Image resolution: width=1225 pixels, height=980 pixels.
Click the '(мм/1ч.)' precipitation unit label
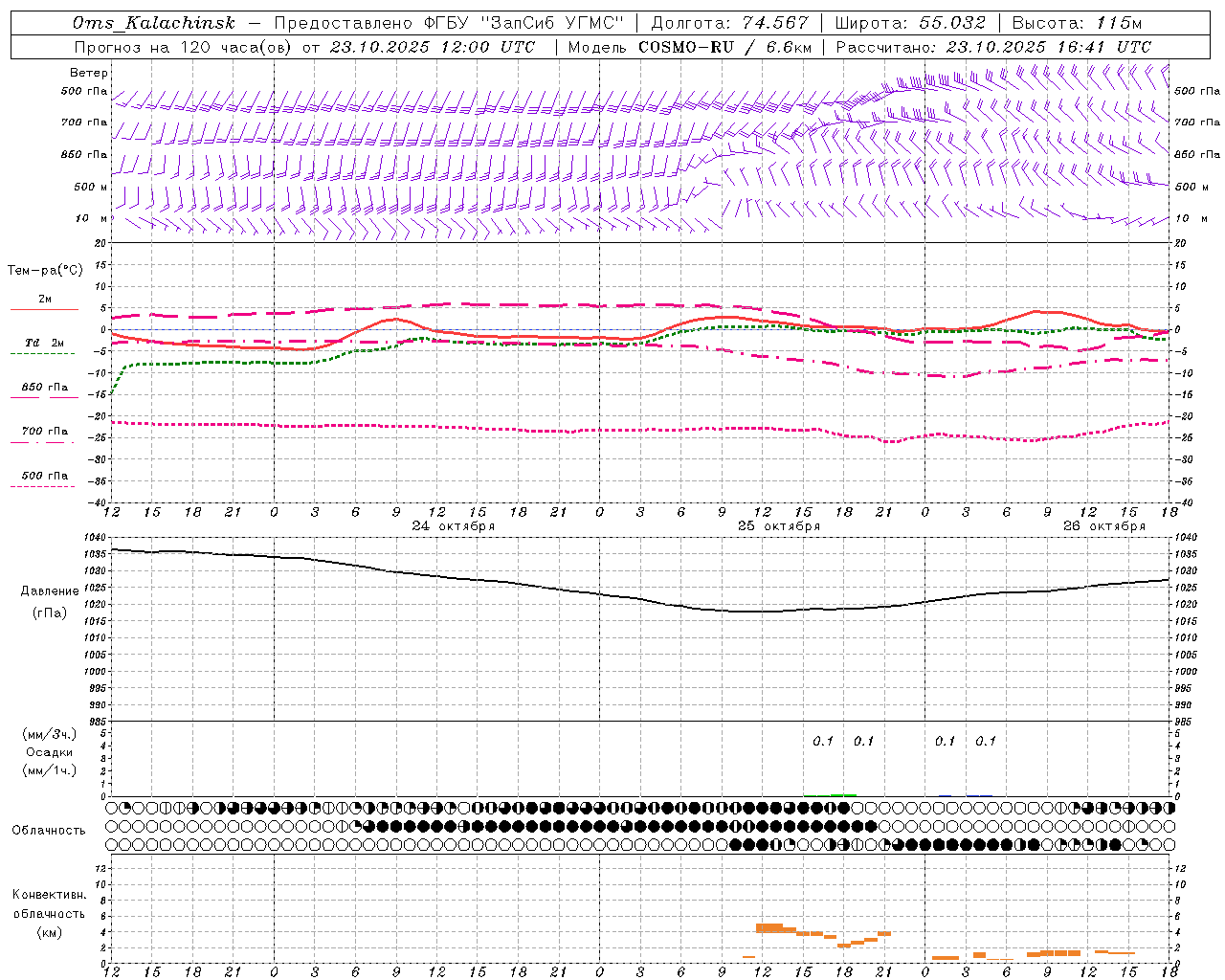[50, 770]
